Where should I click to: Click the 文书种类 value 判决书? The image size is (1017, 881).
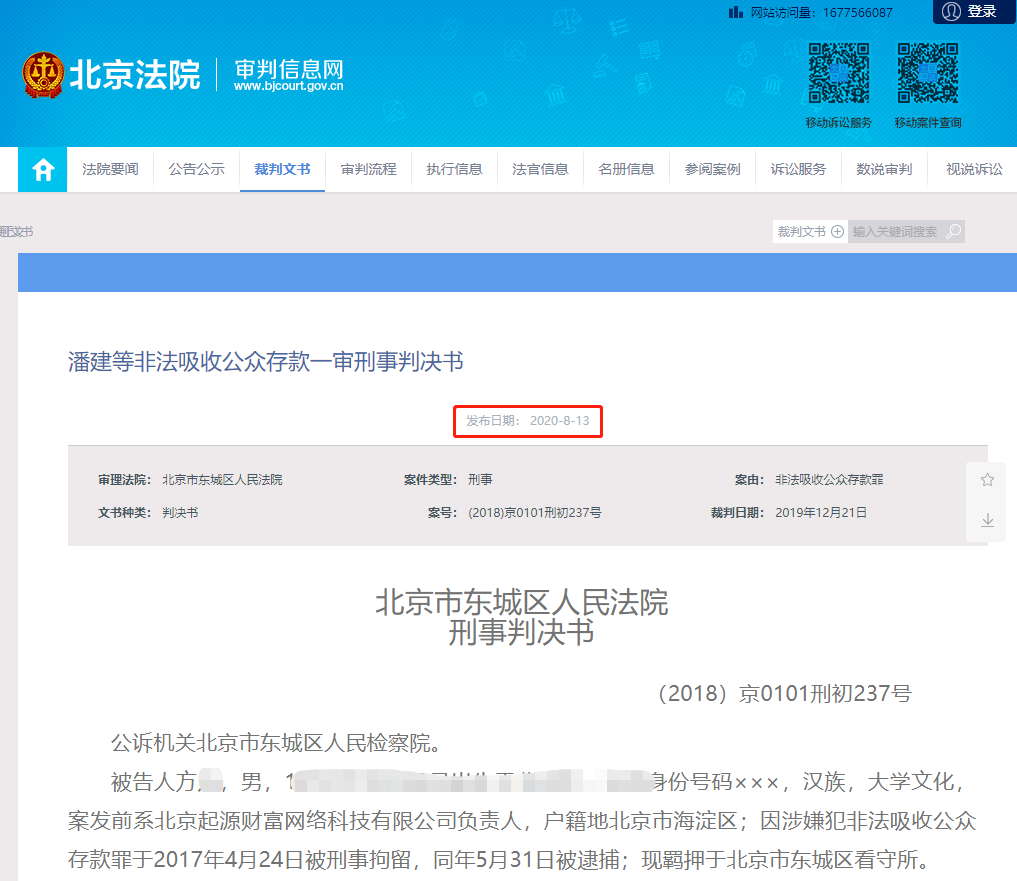180,513
